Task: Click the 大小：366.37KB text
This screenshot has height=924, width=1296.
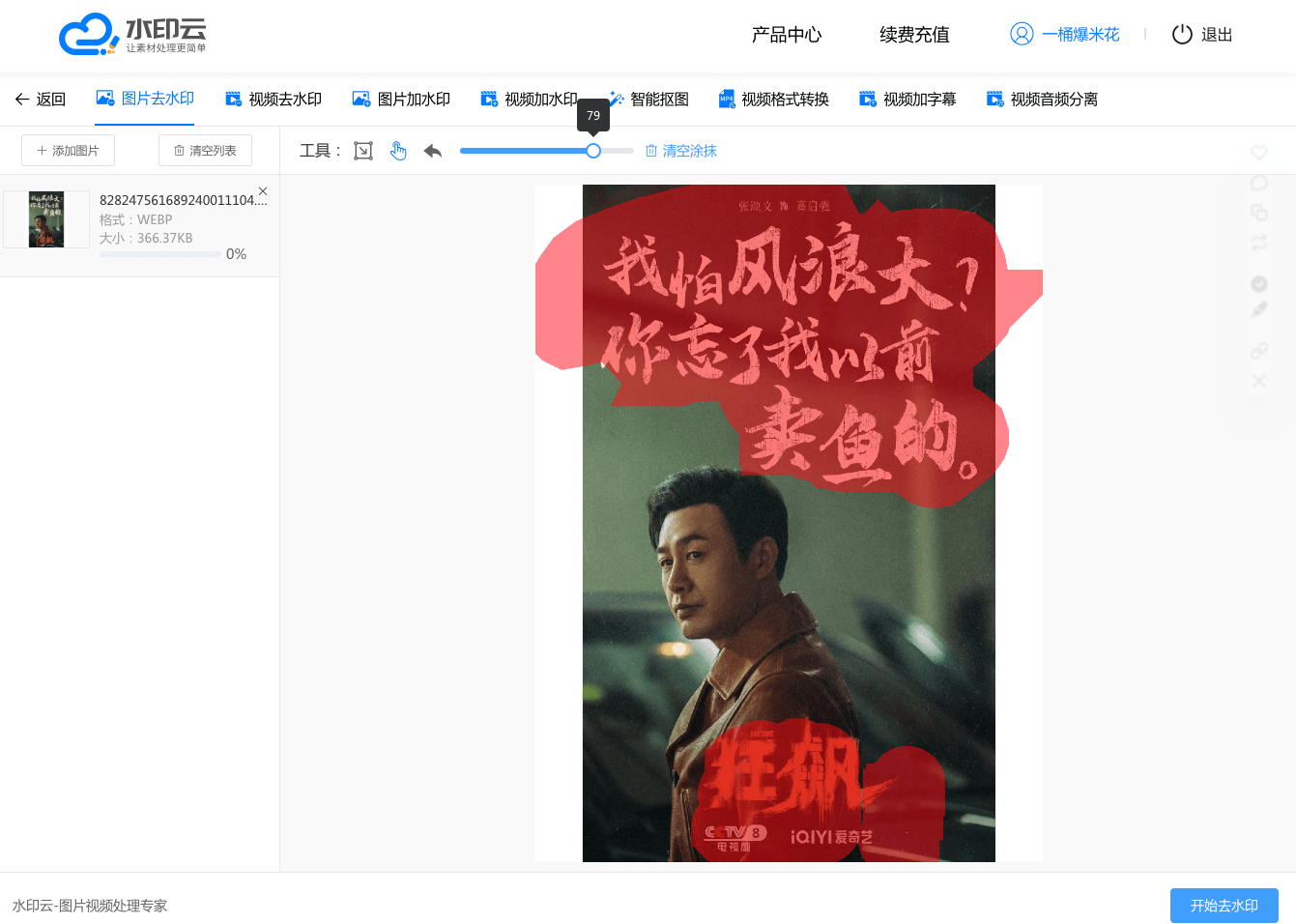Action: 146,238
